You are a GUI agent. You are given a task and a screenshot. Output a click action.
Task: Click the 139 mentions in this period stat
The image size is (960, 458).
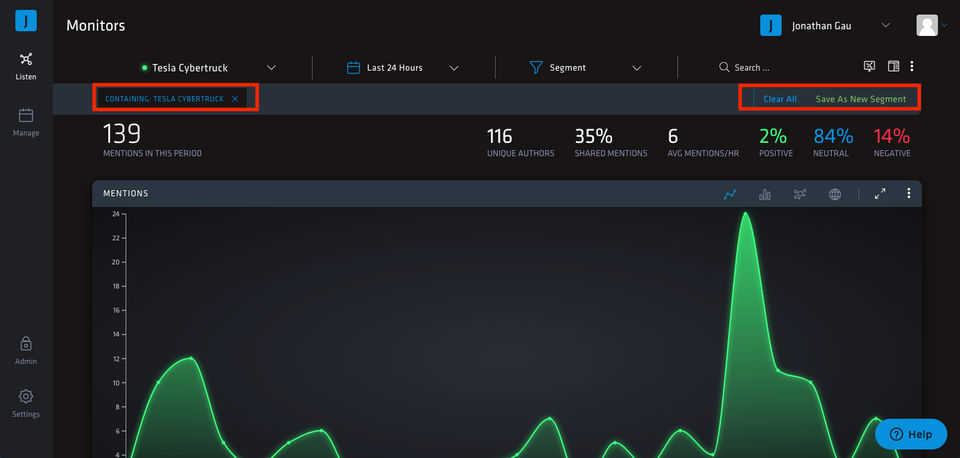pyautogui.click(x=152, y=140)
